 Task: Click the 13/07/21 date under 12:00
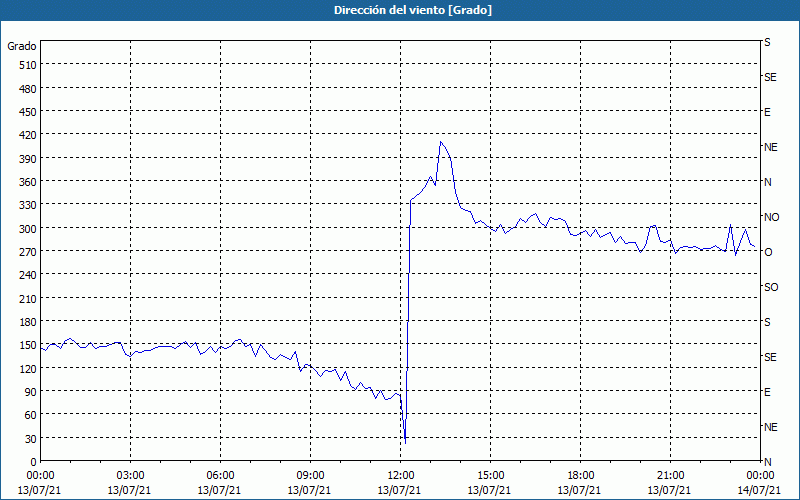pyautogui.click(x=399, y=490)
